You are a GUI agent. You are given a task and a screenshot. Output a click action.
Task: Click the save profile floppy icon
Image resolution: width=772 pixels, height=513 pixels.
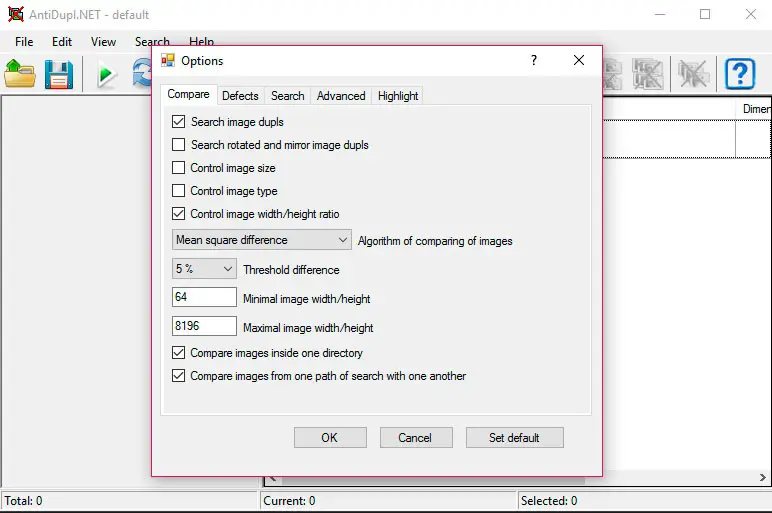pos(59,74)
